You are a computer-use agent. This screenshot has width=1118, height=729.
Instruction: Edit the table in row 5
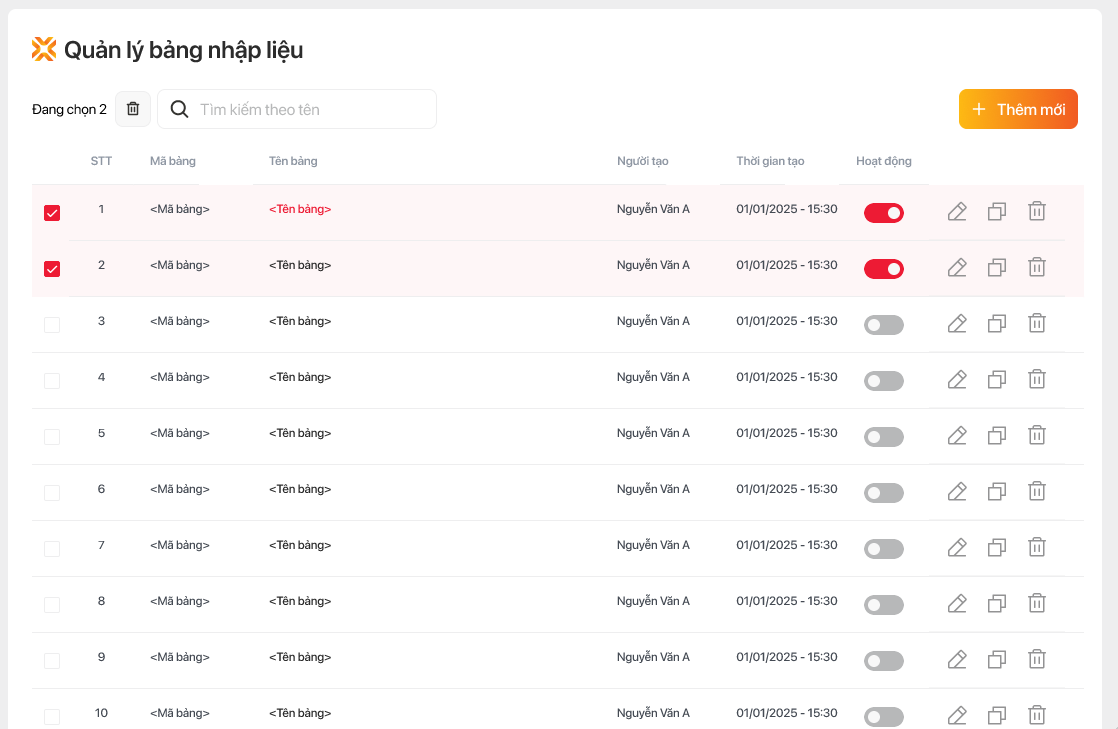957,436
